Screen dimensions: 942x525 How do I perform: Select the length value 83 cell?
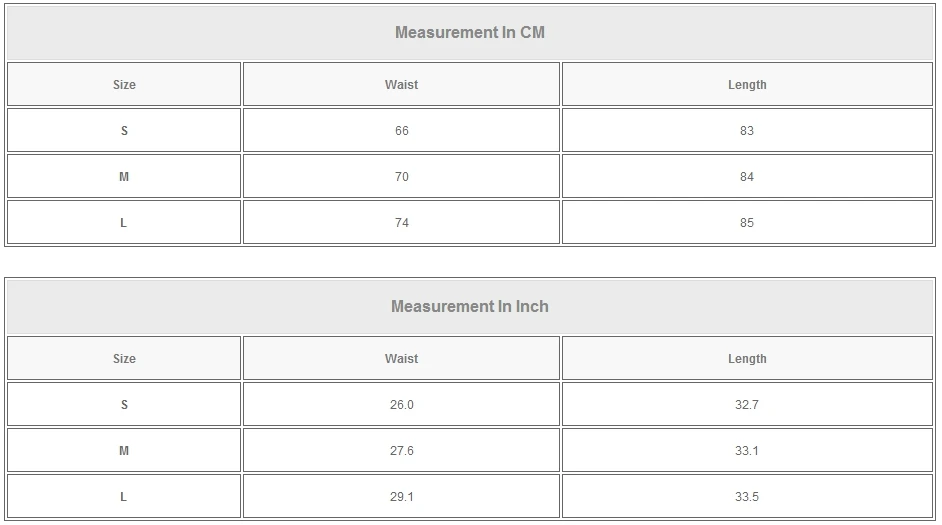point(747,131)
